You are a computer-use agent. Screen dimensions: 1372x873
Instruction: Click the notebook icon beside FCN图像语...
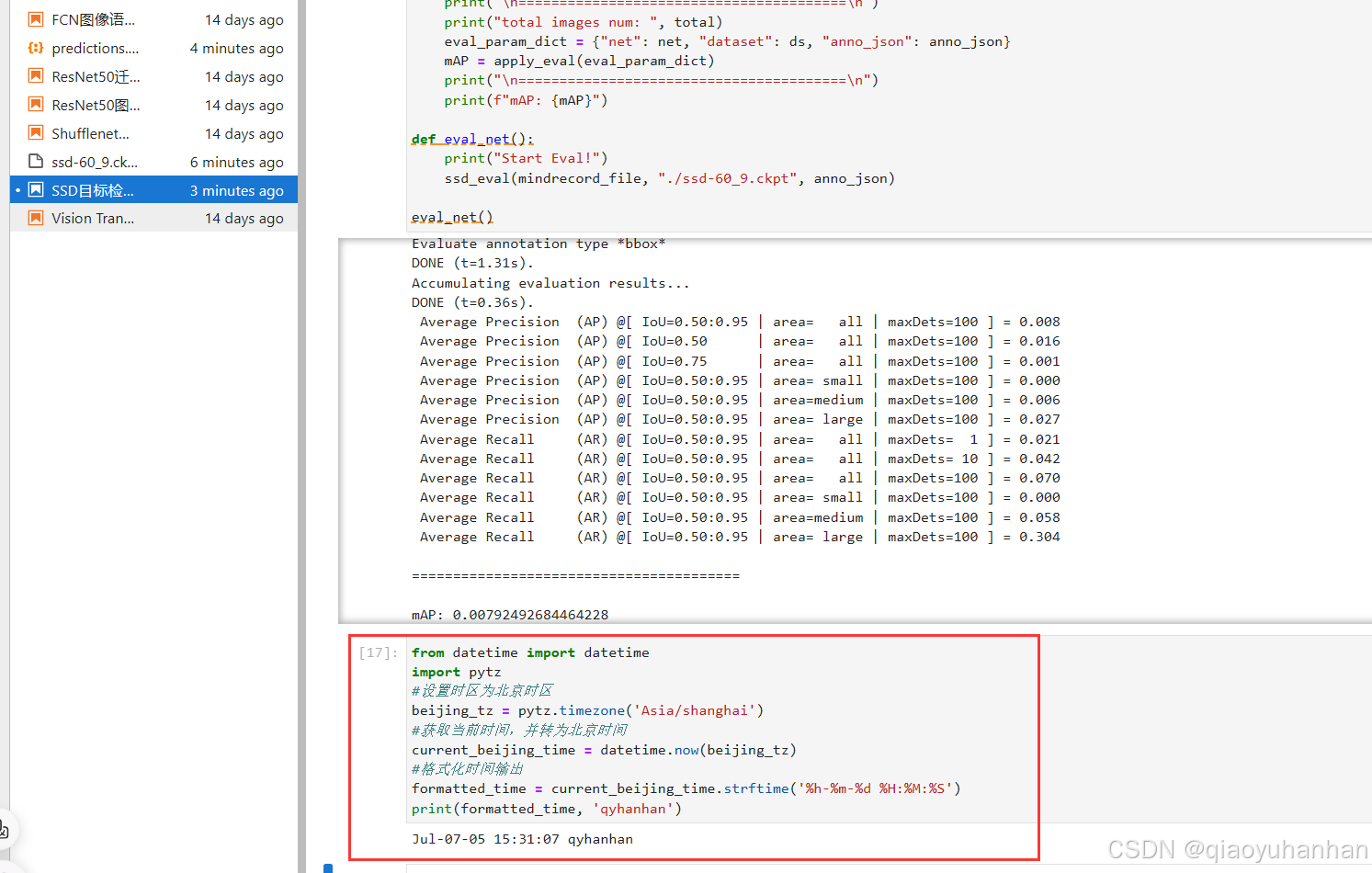click(36, 19)
